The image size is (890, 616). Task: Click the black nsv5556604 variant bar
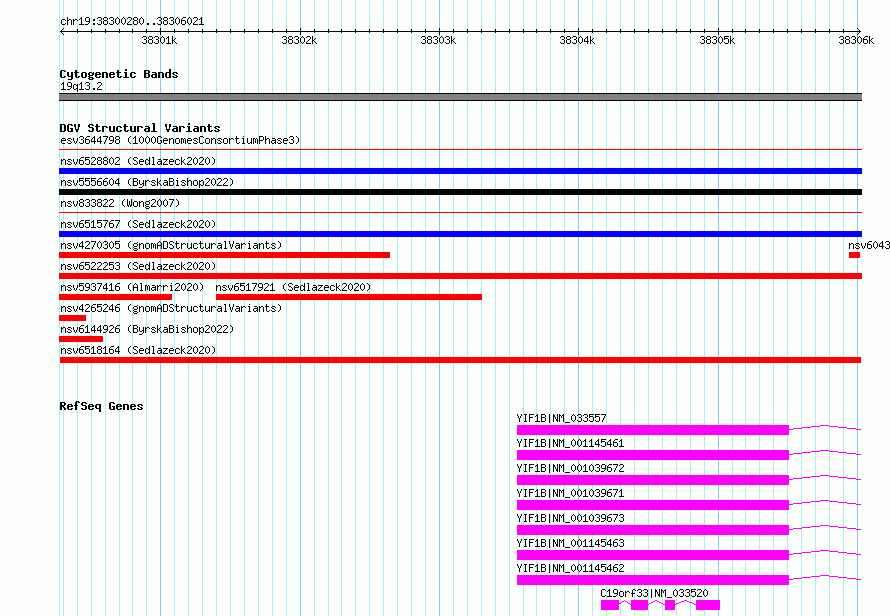pos(460,192)
